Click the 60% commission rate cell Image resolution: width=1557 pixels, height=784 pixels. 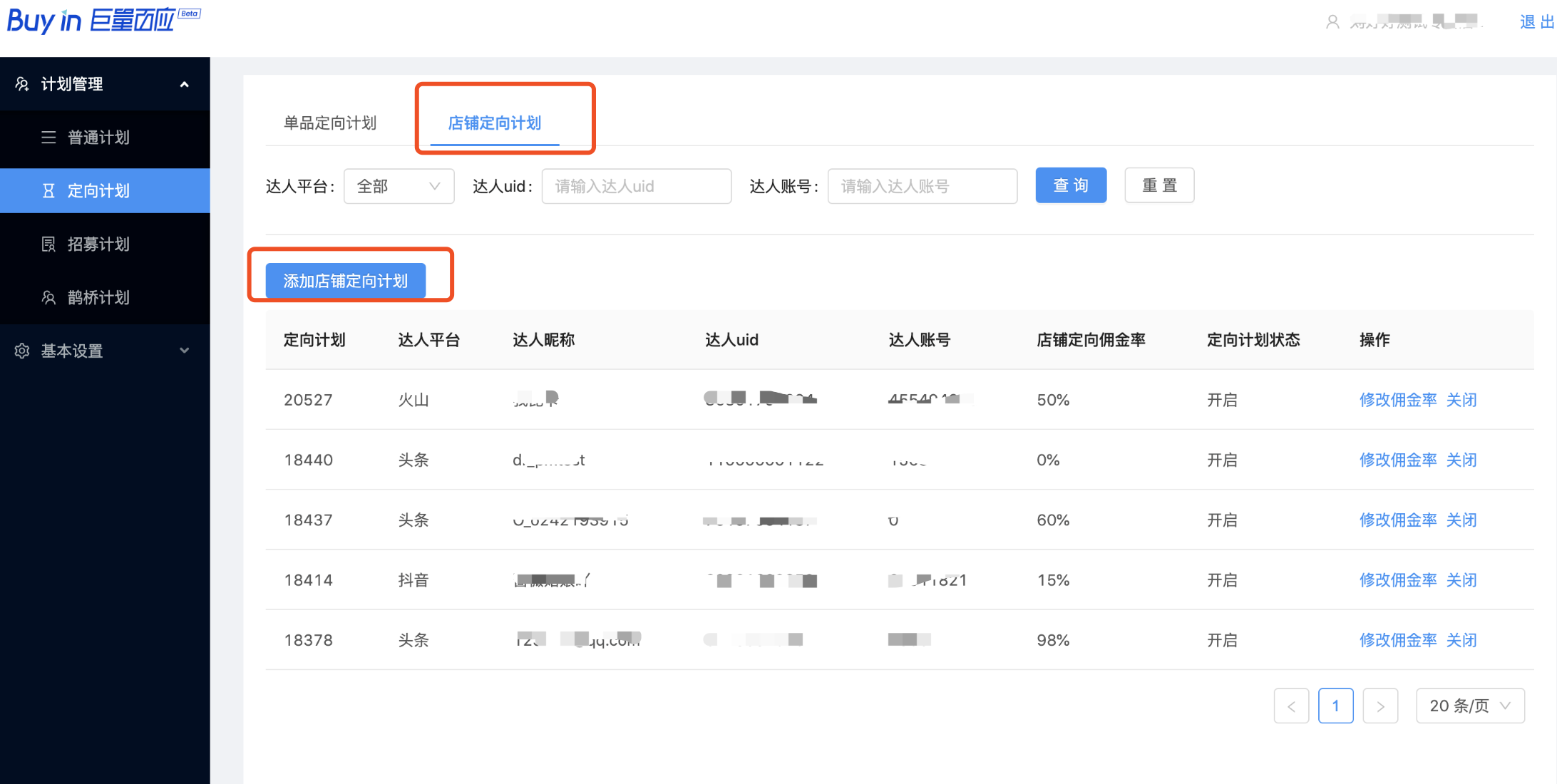[x=1053, y=520]
